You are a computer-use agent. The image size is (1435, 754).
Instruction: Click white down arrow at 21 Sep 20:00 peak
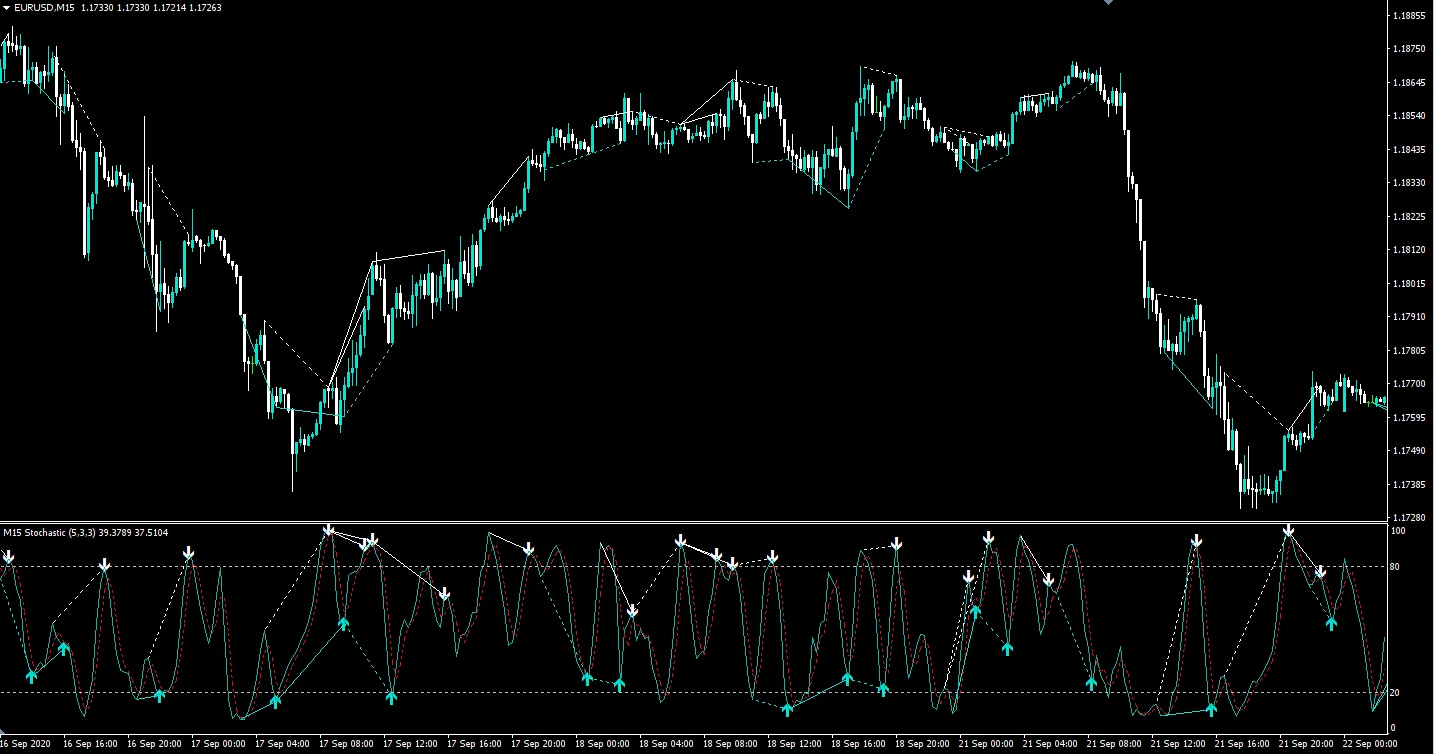tap(1289, 530)
